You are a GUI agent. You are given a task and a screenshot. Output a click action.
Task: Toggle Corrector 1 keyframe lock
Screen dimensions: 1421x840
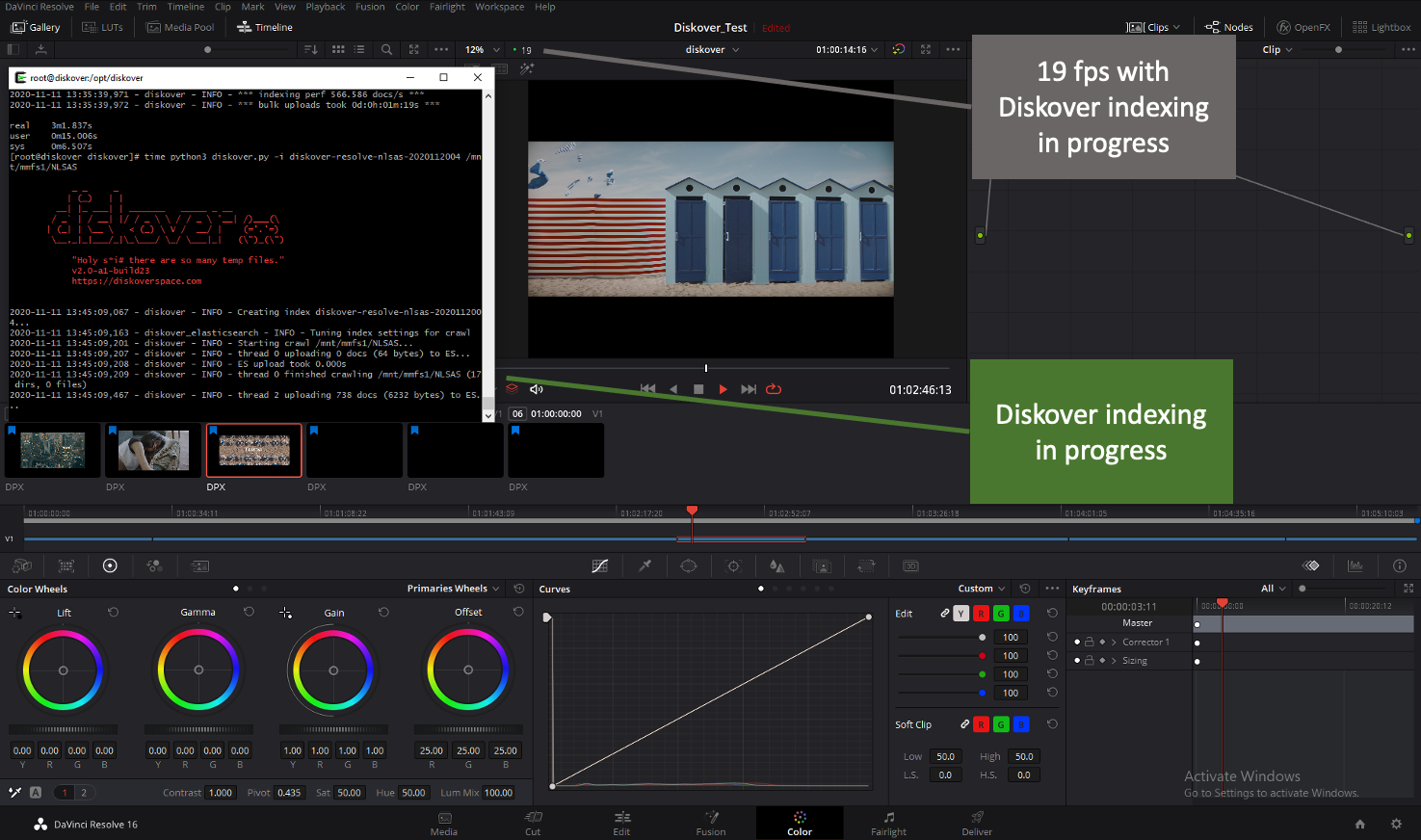click(1090, 643)
